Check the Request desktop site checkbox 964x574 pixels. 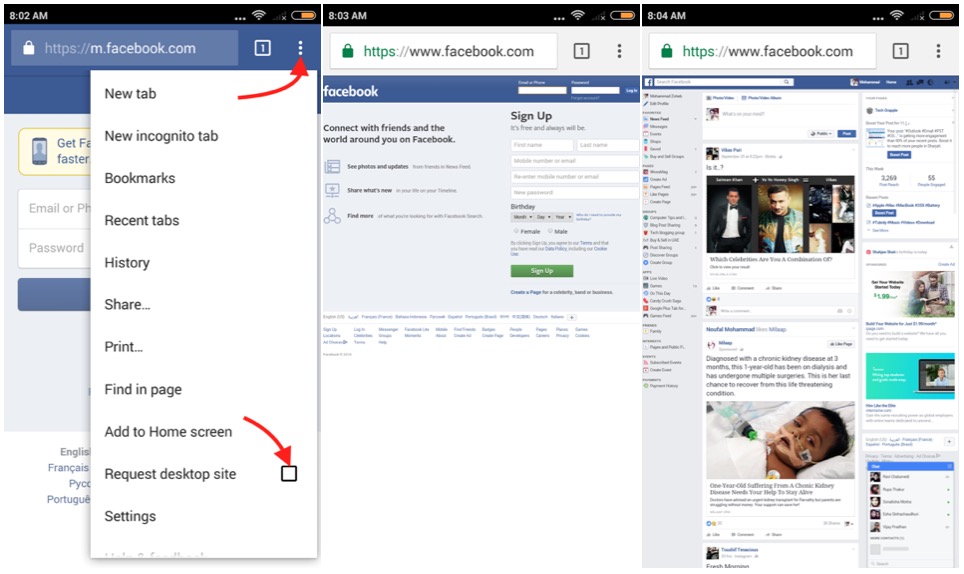(289, 473)
